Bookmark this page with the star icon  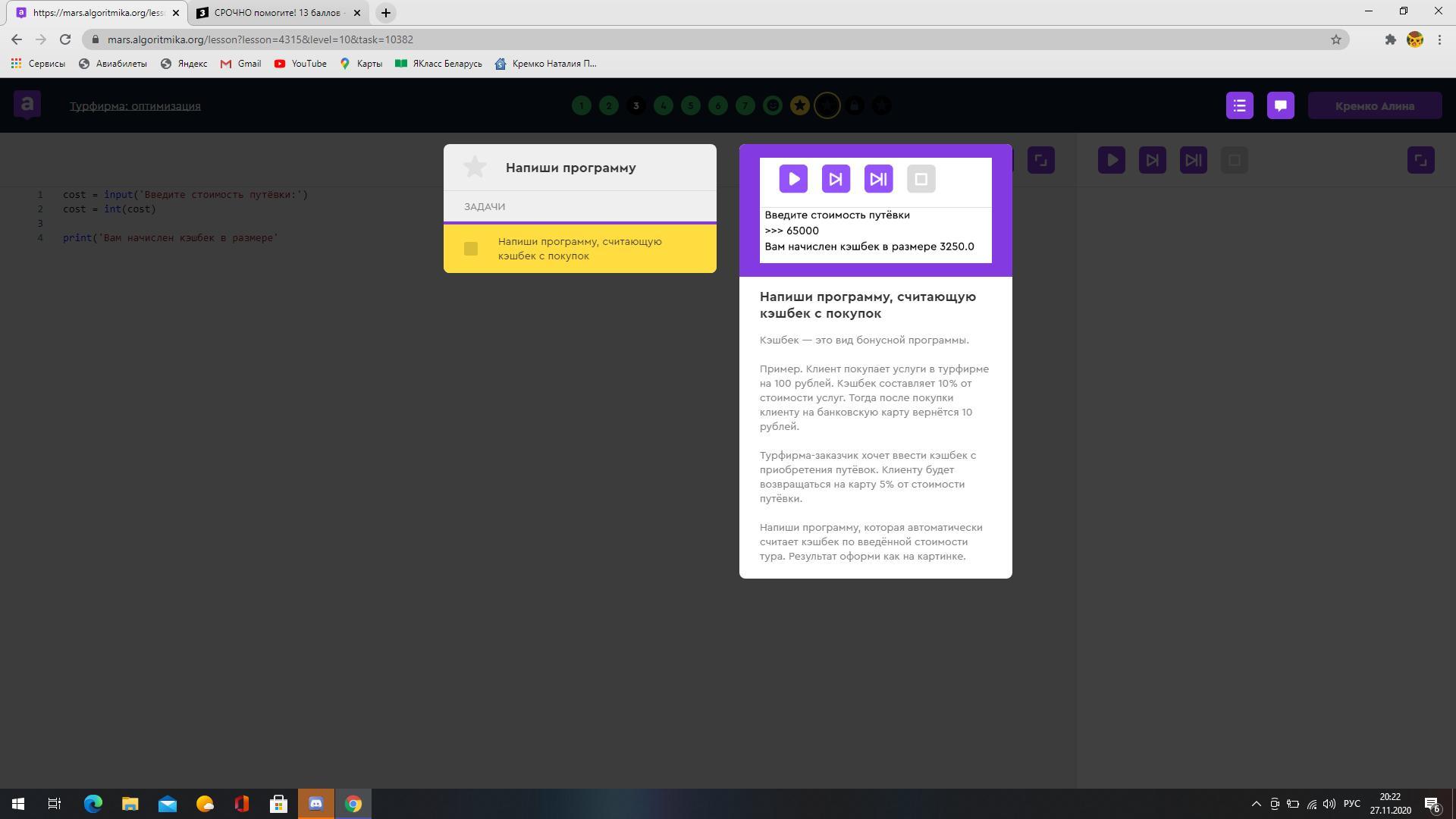pos(1335,39)
